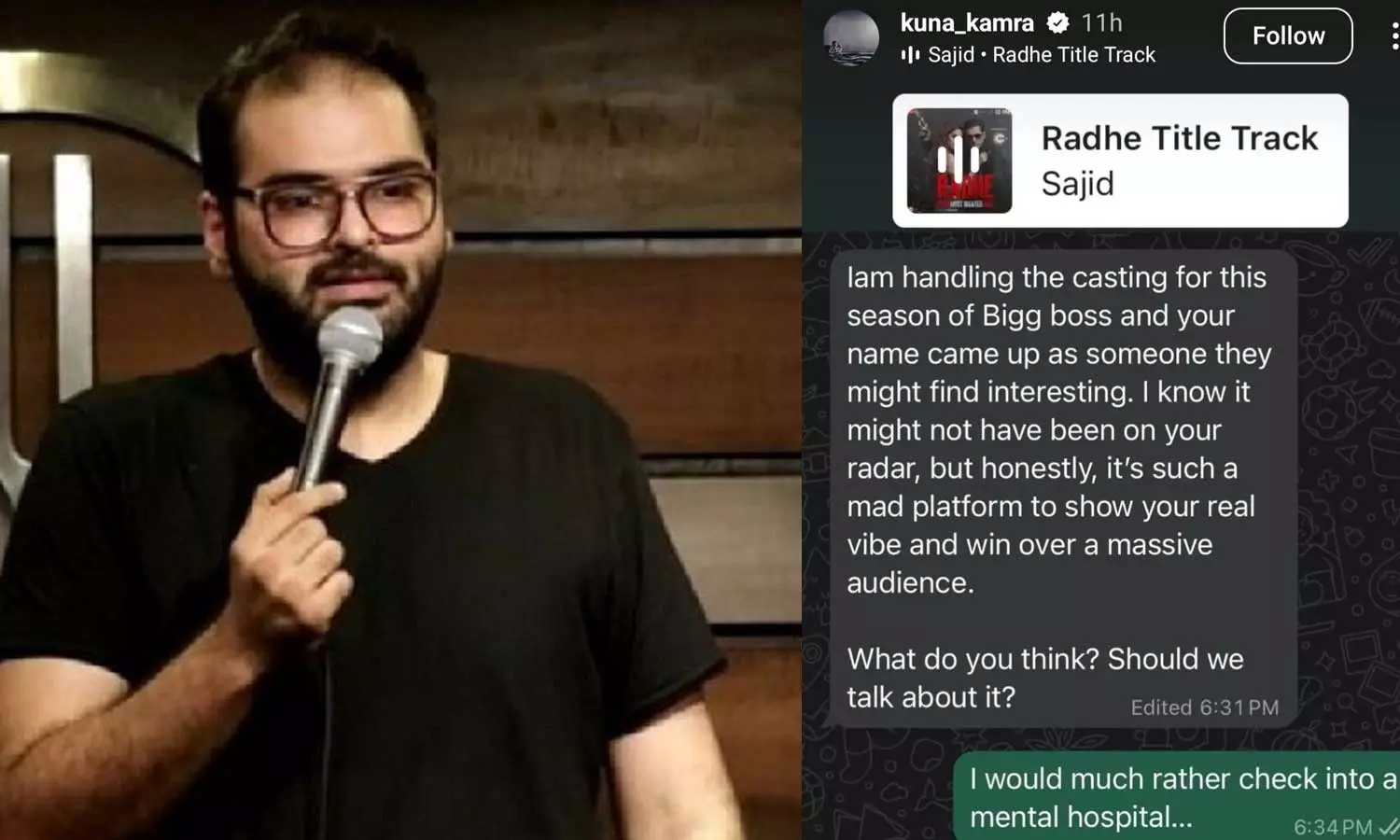
Task: Select the Sajid artist name in music sticker
Action: (x=1077, y=184)
